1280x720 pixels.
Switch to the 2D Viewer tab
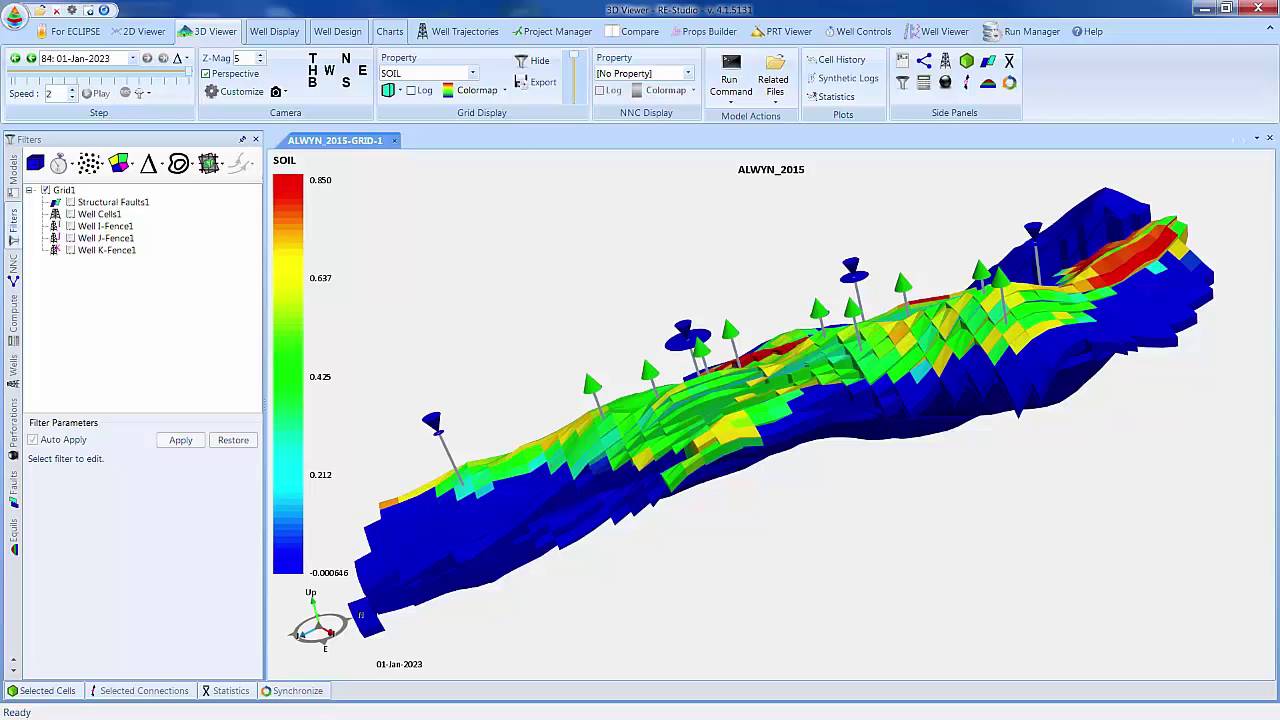tap(138, 31)
